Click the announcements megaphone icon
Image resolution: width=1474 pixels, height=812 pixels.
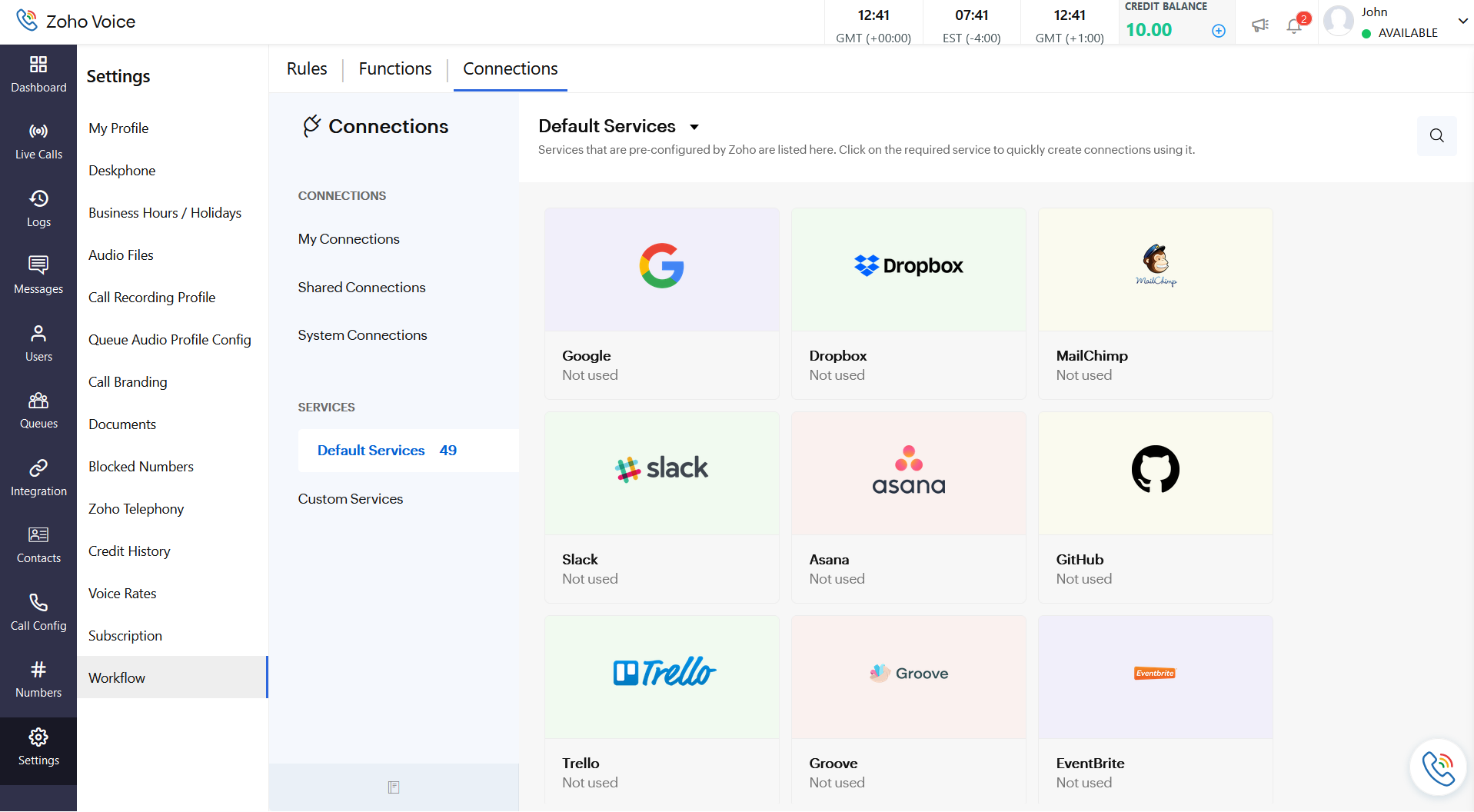(1259, 26)
